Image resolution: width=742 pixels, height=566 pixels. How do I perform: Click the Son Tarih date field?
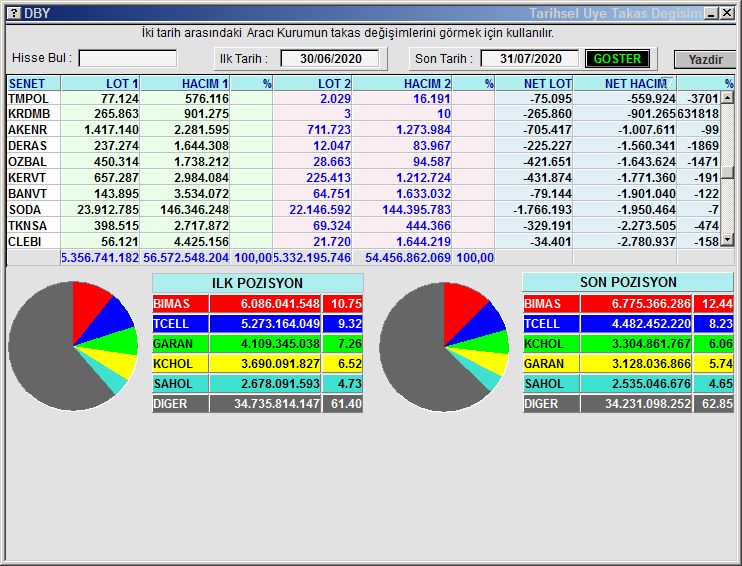tap(529, 59)
